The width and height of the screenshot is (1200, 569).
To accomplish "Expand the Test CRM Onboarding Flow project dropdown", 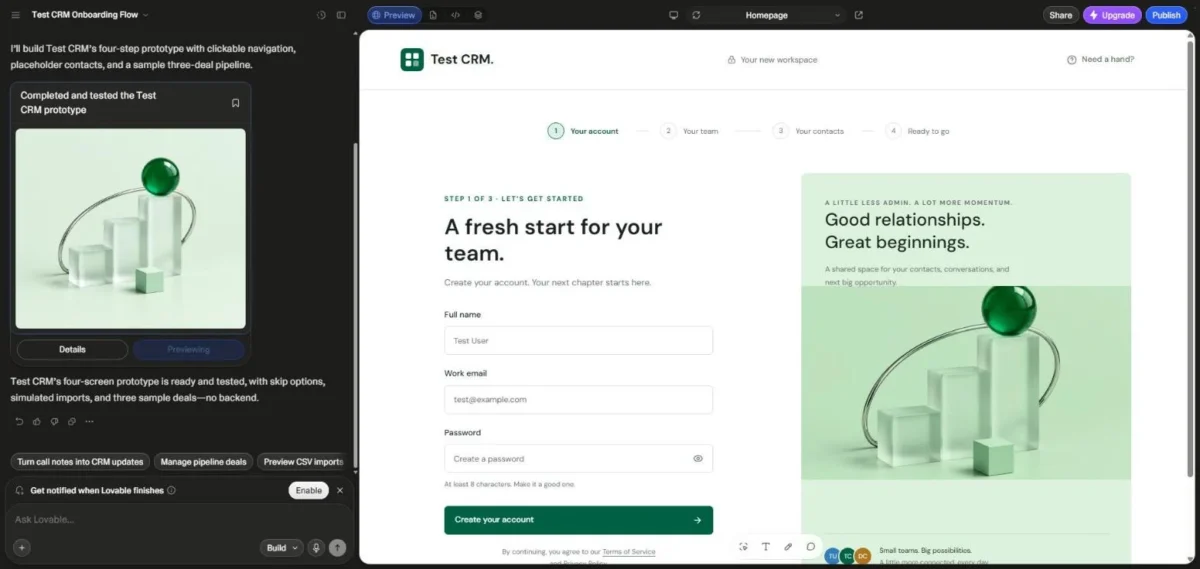I will 90,15.
